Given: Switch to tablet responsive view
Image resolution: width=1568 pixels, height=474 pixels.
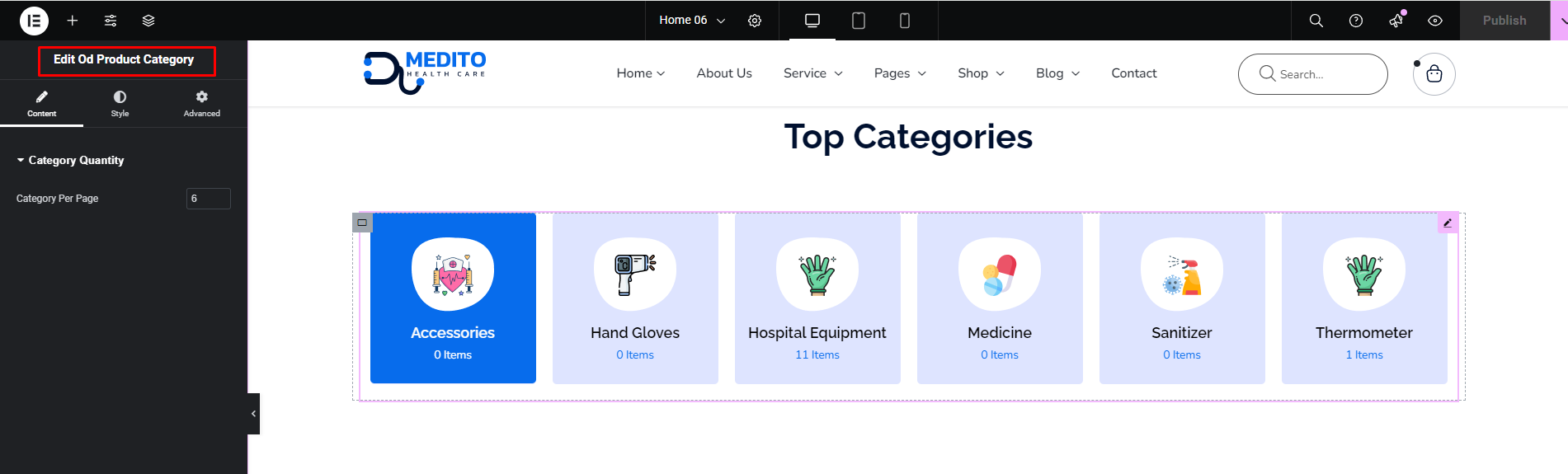Looking at the screenshot, I should coord(858,21).
